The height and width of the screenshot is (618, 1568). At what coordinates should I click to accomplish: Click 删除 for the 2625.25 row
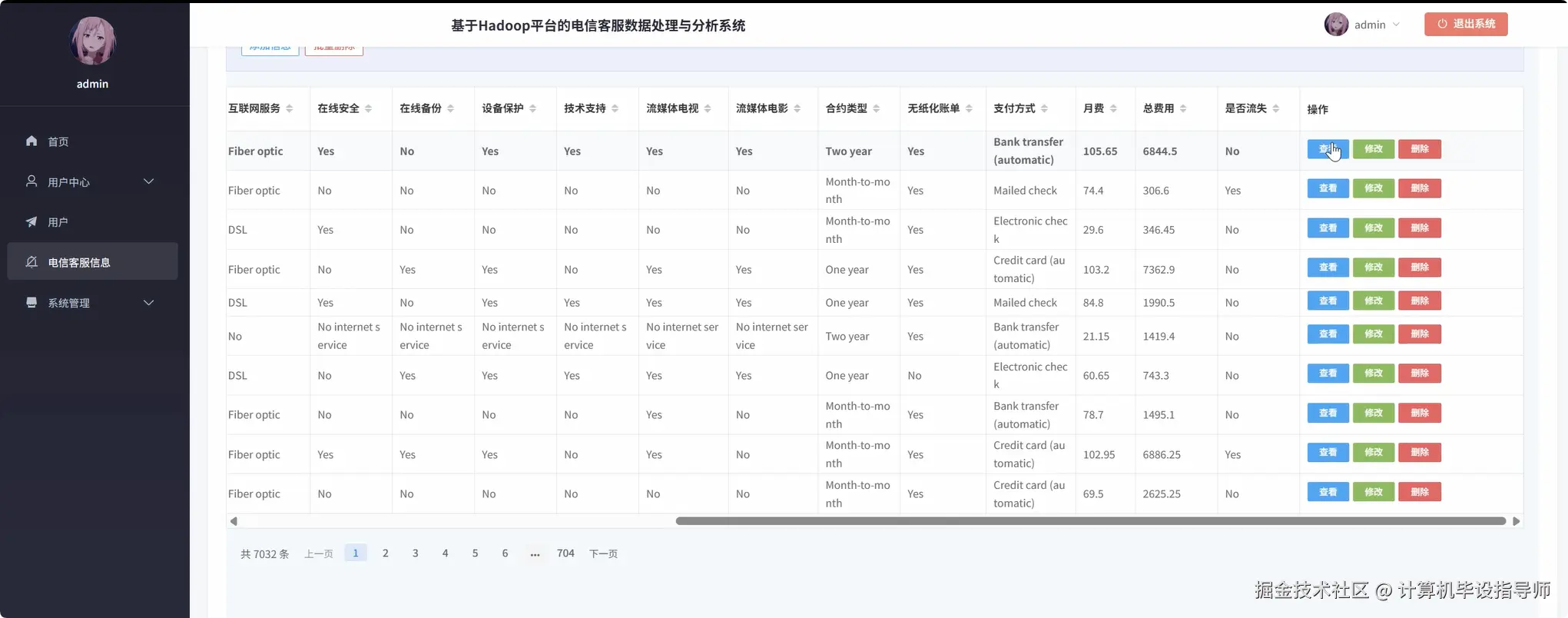click(1420, 492)
